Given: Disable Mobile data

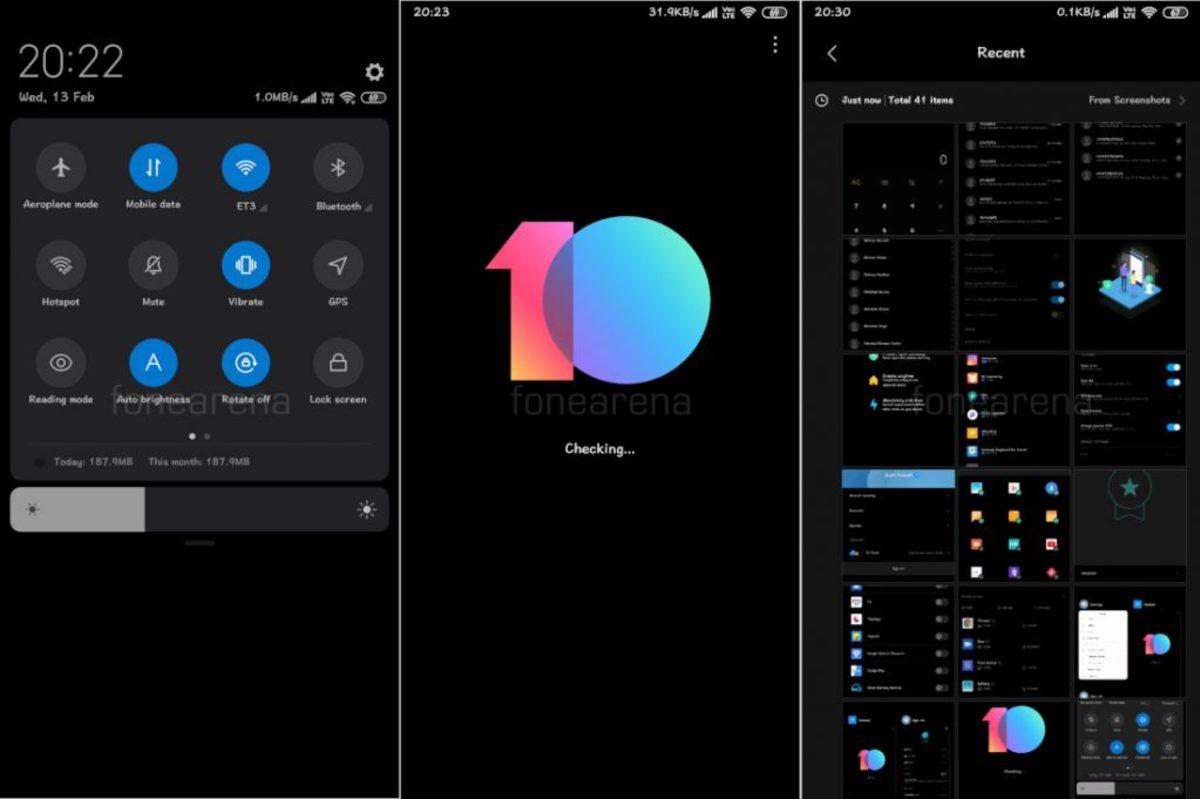Looking at the screenshot, I should 152,167.
